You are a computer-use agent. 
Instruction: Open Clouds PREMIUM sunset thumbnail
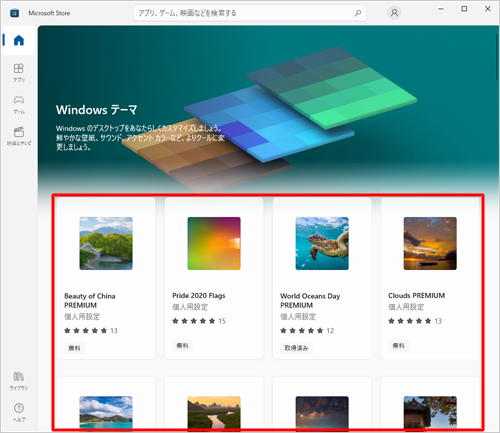(430, 243)
